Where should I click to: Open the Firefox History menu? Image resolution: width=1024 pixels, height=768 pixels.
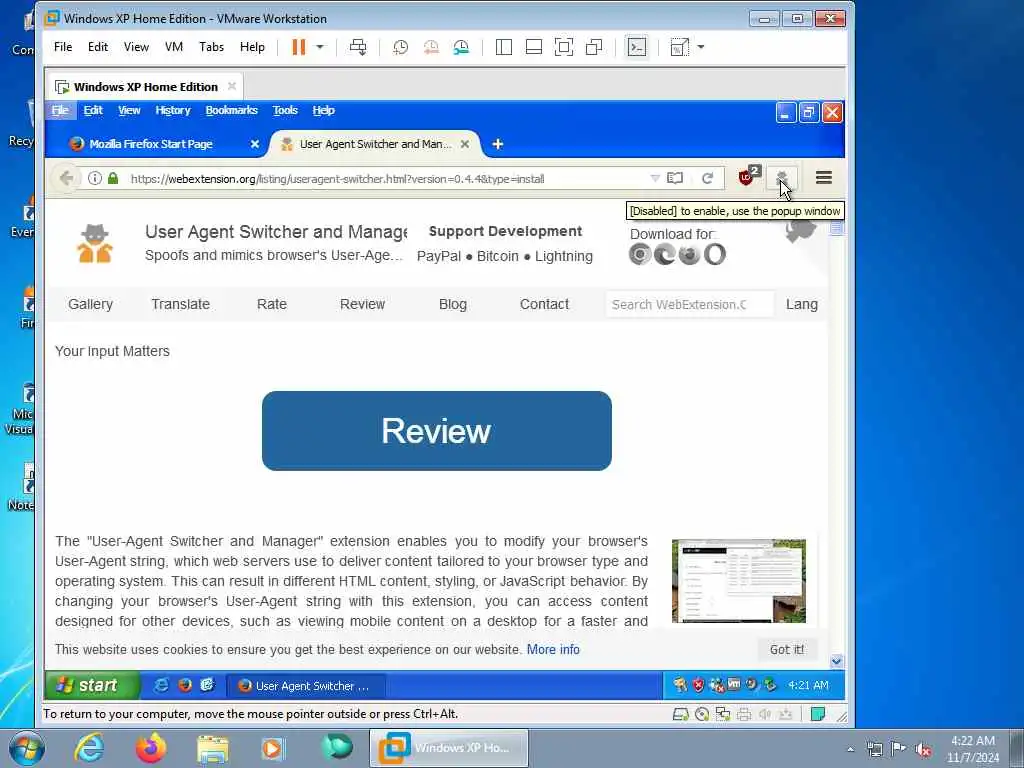172,110
